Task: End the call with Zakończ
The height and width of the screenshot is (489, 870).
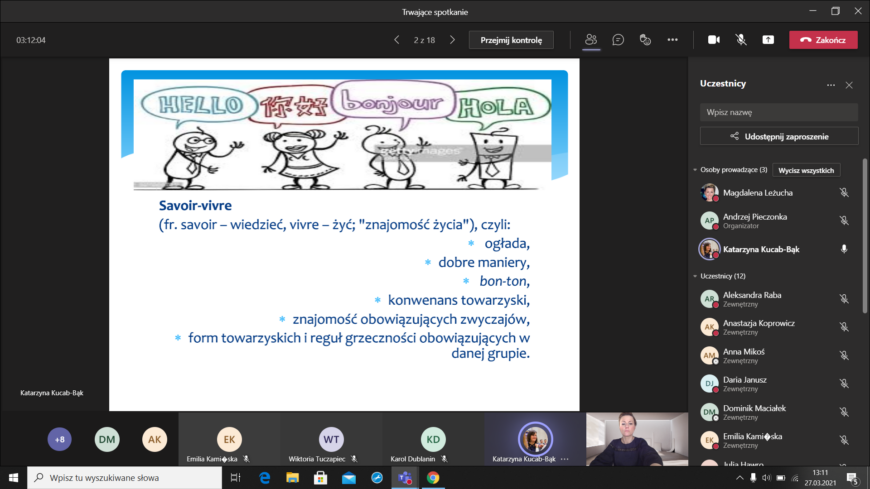Action: [x=823, y=40]
